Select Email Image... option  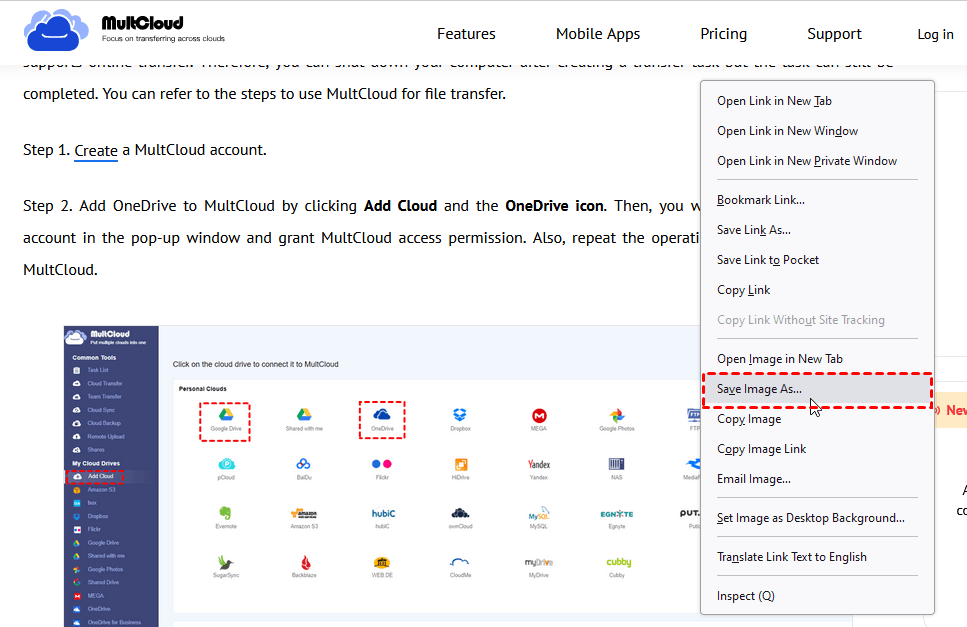817,479
